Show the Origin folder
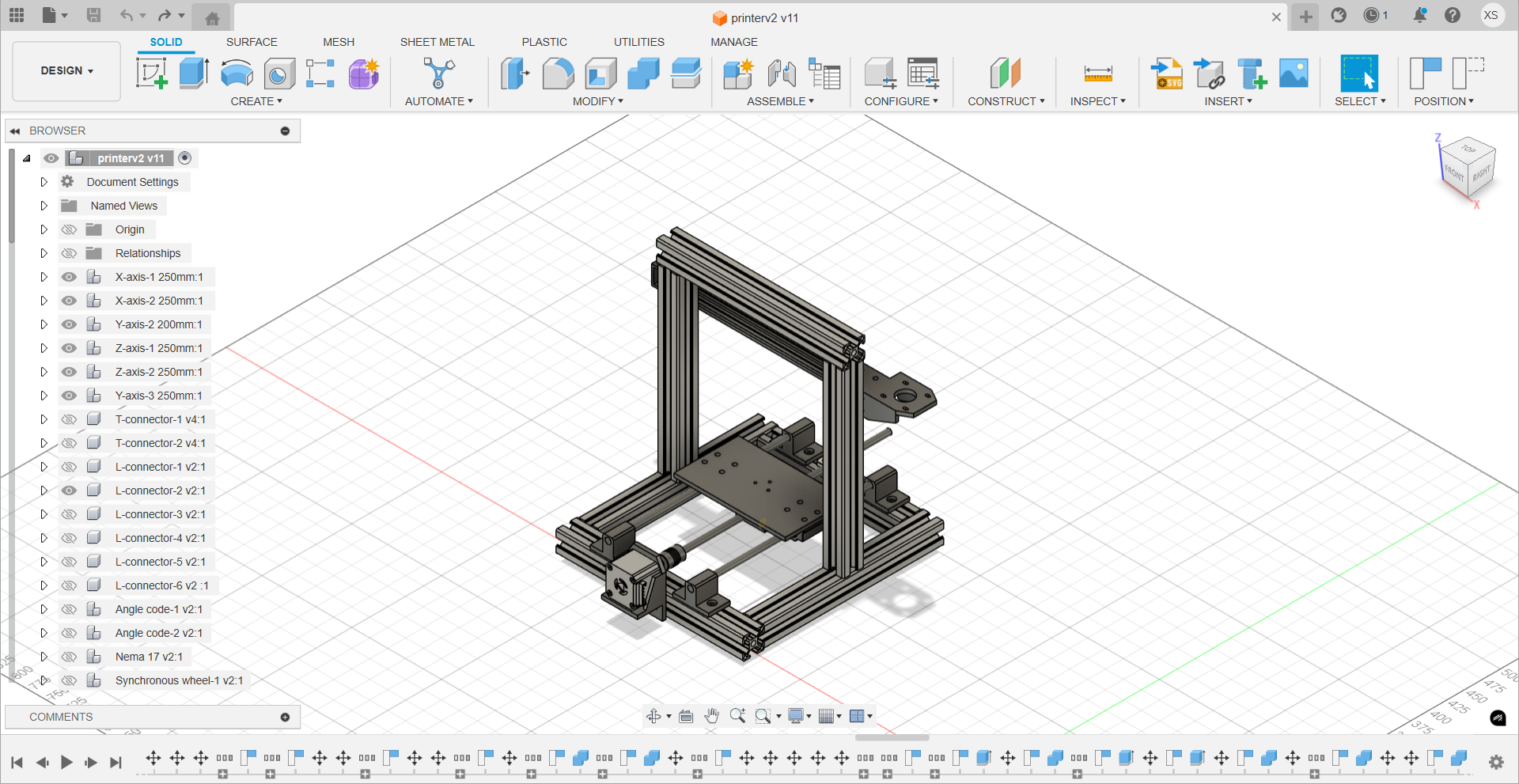 [70, 229]
